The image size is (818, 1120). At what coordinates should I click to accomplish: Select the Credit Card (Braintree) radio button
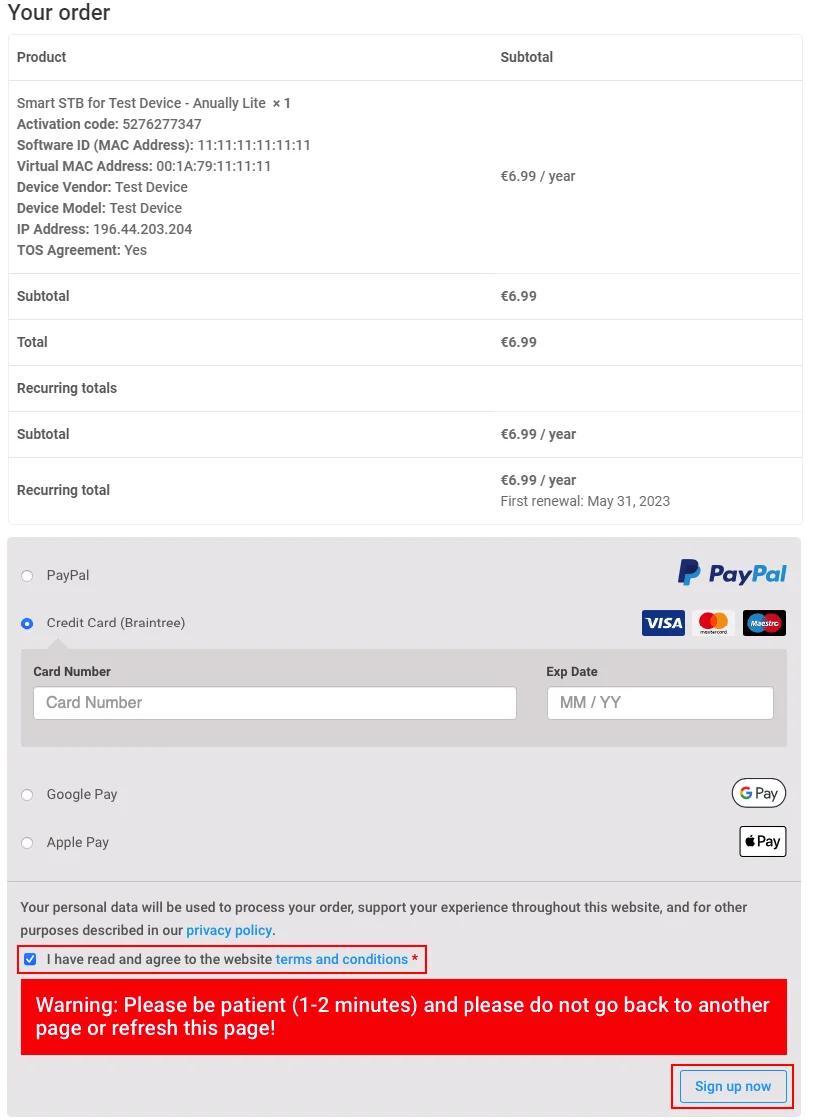pyautogui.click(x=27, y=624)
